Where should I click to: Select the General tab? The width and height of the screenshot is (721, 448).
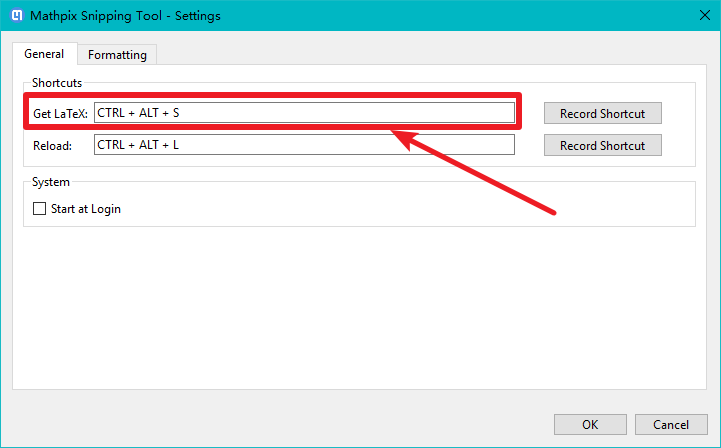click(44, 54)
